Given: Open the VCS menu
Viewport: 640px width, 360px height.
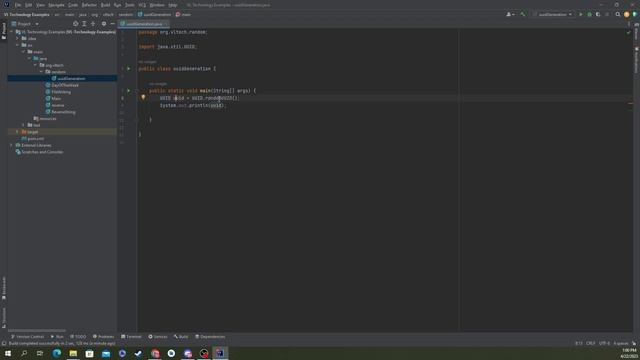Looking at the screenshot, I should tap(142, 5).
